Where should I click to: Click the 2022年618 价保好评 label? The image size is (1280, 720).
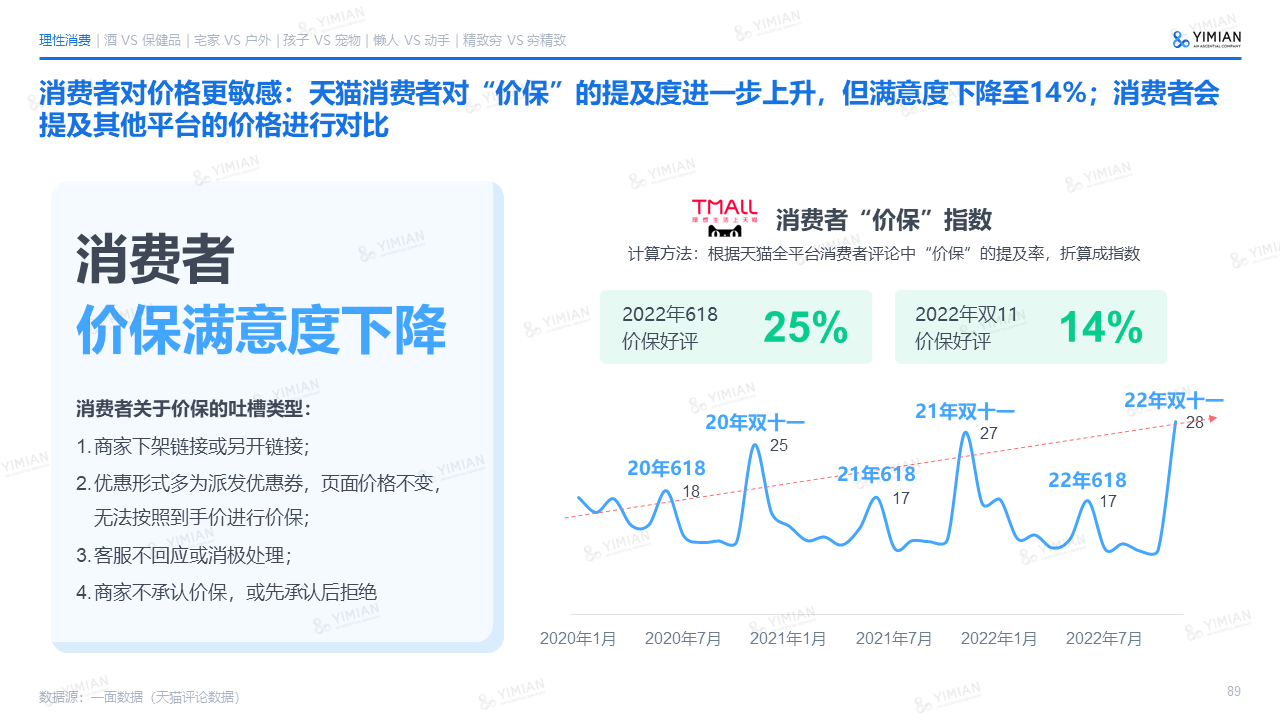670,328
